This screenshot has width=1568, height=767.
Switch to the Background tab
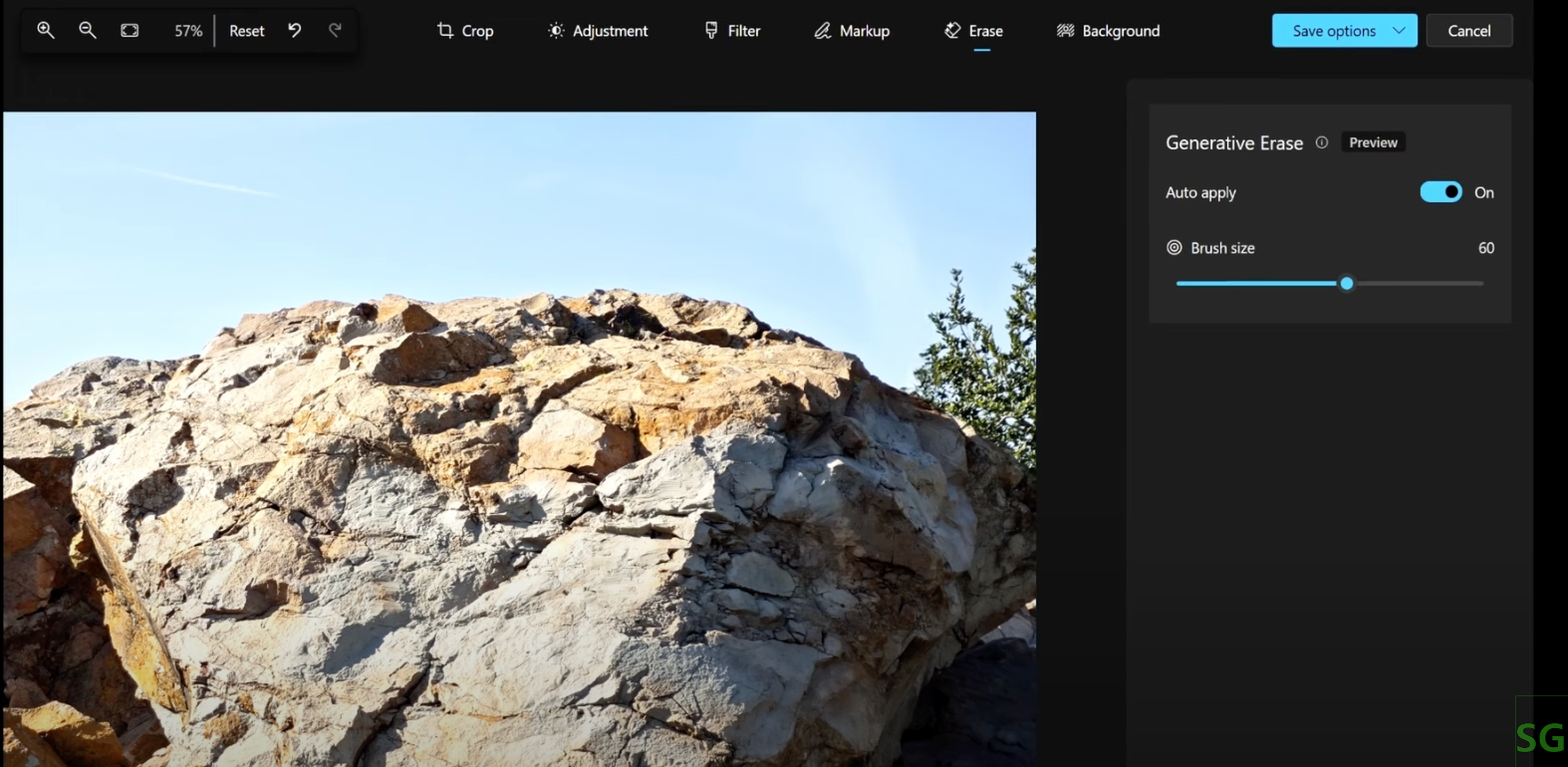click(x=1108, y=31)
